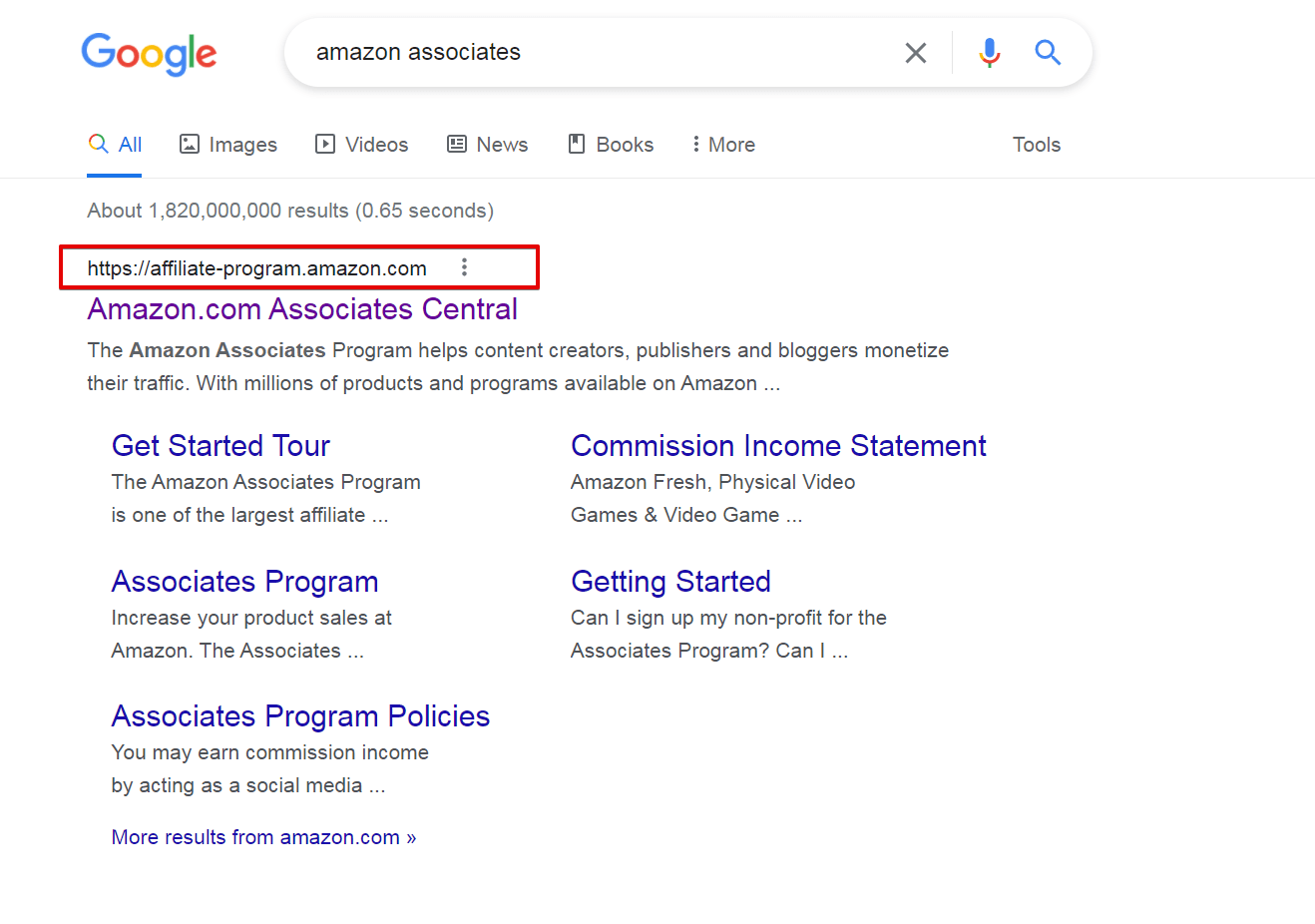The height and width of the screenshot is (924, 1315).
Task: Open the Tools filter options
Action: click(1037, 145)
